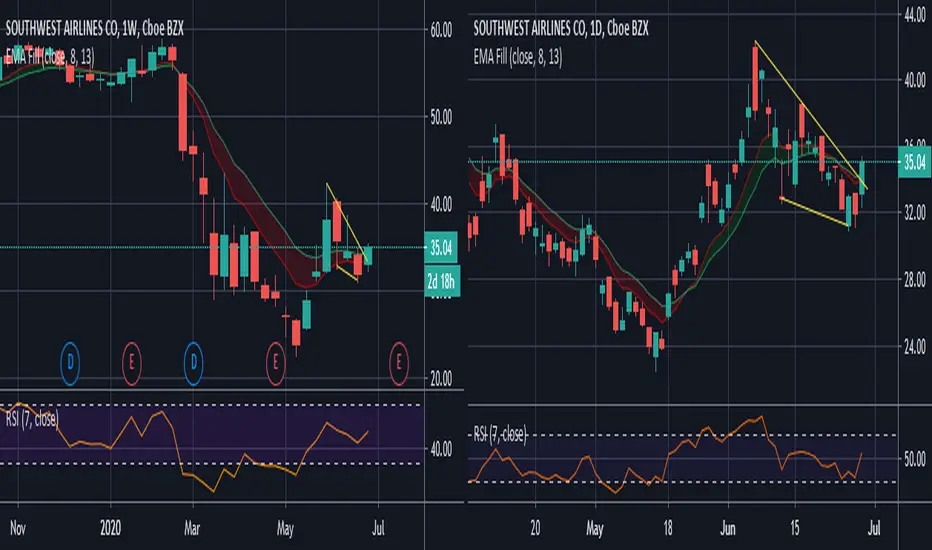This screenshot has height=550, width=932.
Task: Click the 20.00 price axis label
Action: point(441,378)
